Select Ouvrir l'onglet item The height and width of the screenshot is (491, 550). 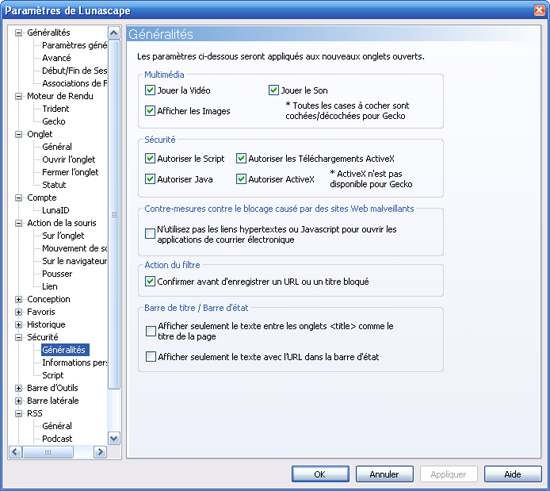click(x=68, y=160)
